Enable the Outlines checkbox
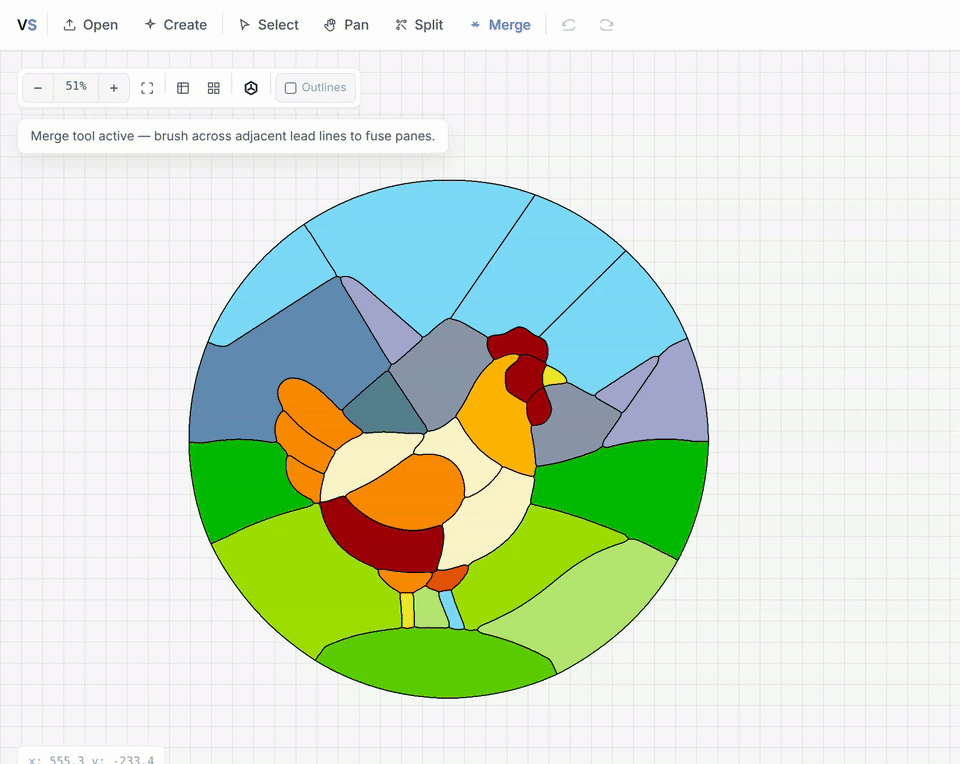The image size is (960, 764). click(x=316, y=88)
